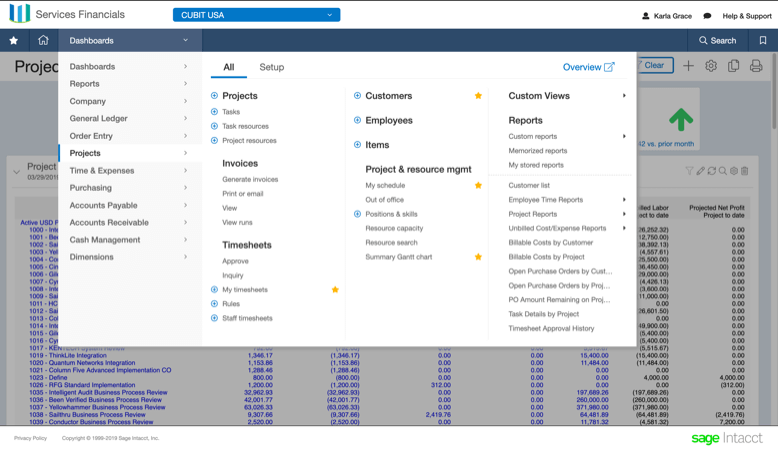The width and height of the screenshot is (778, 451).
Task: Open the Overview link
Action: tap(588, 67)
